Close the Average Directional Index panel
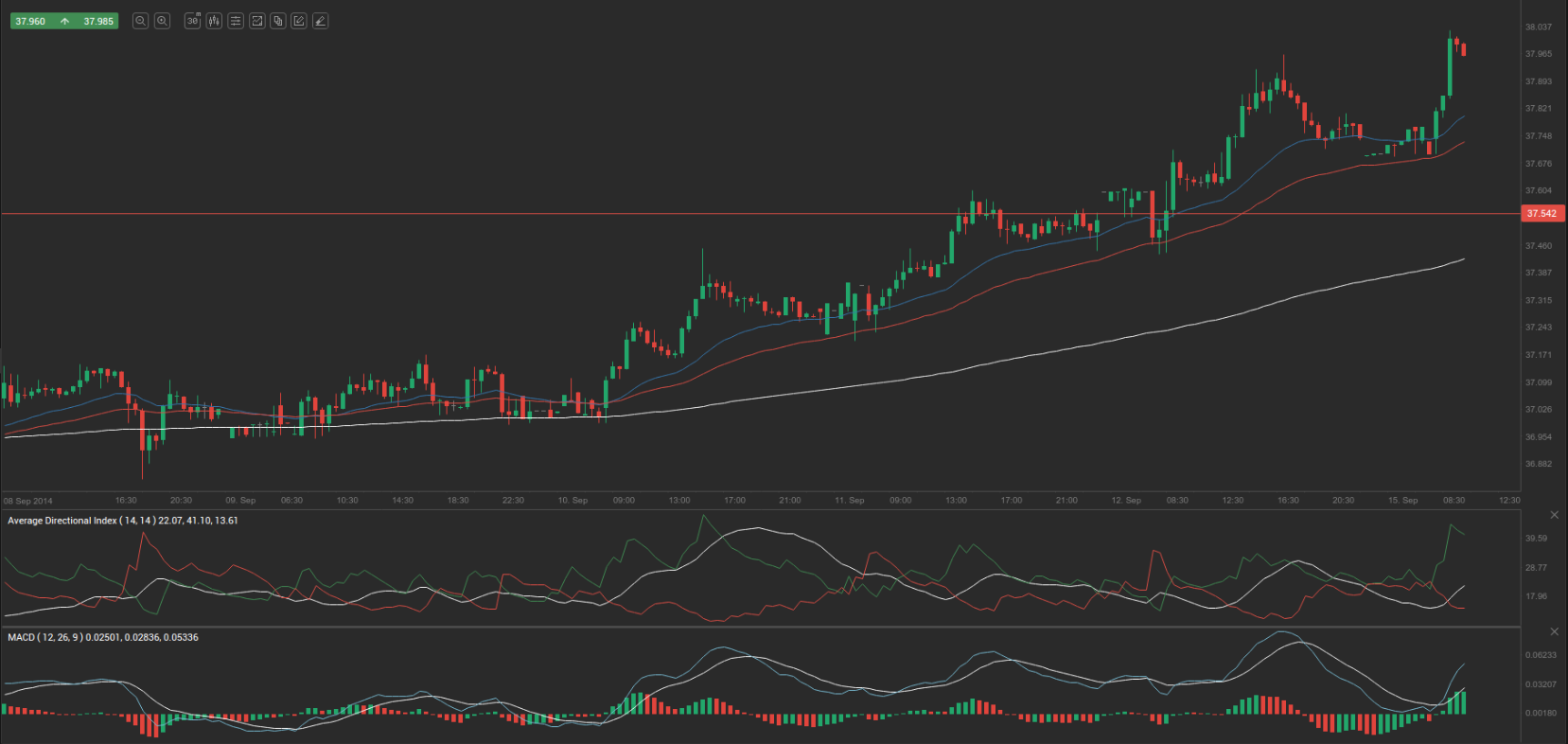 coord(1554,515)
